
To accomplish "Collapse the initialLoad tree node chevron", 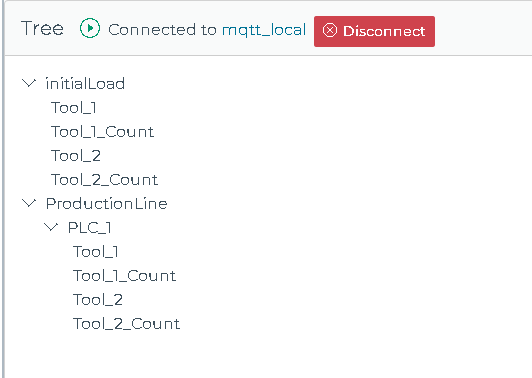I will click(x=29, y=83).
